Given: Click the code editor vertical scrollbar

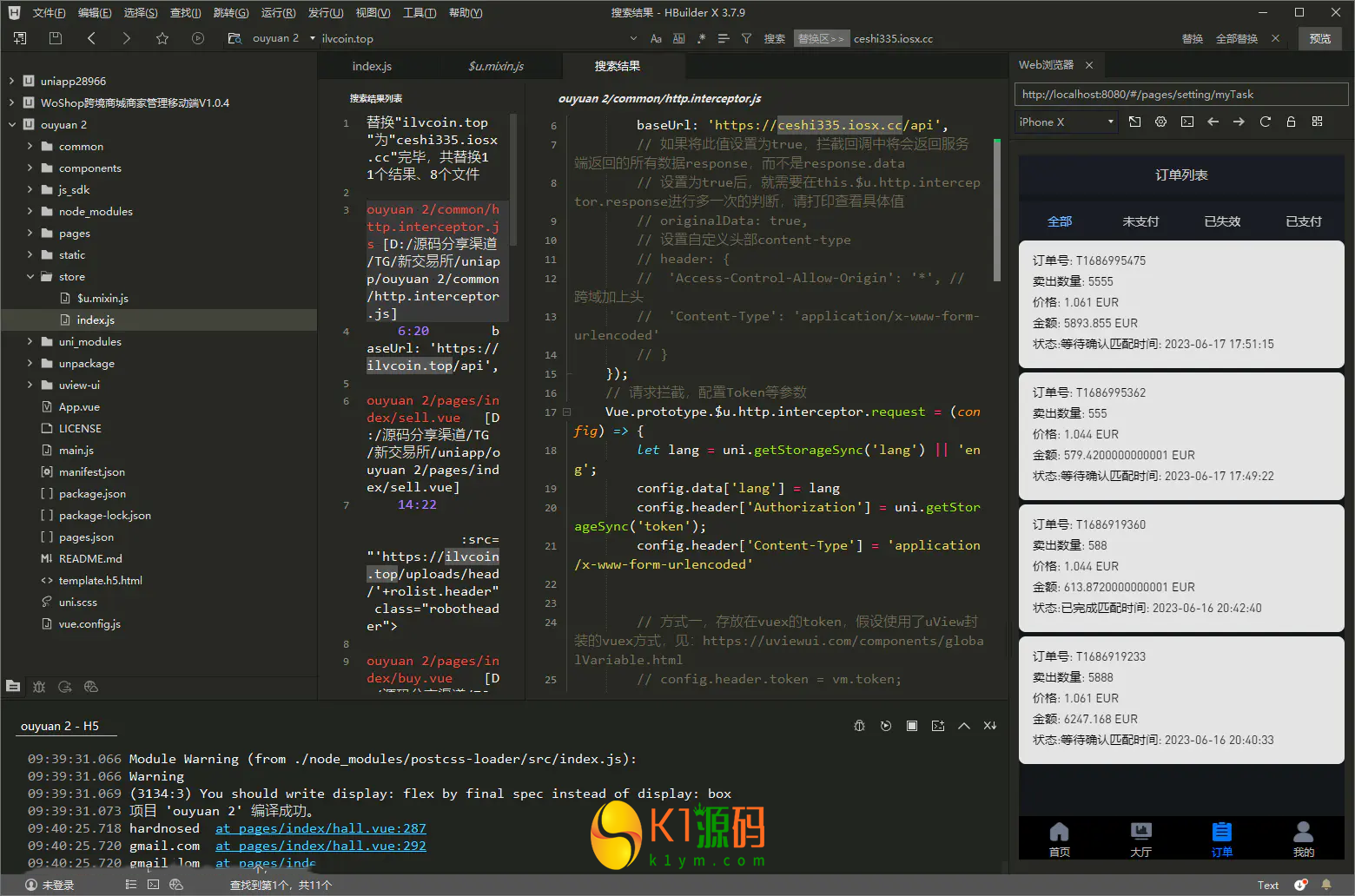Looking at the screenshot, I should tap(996, 208).
